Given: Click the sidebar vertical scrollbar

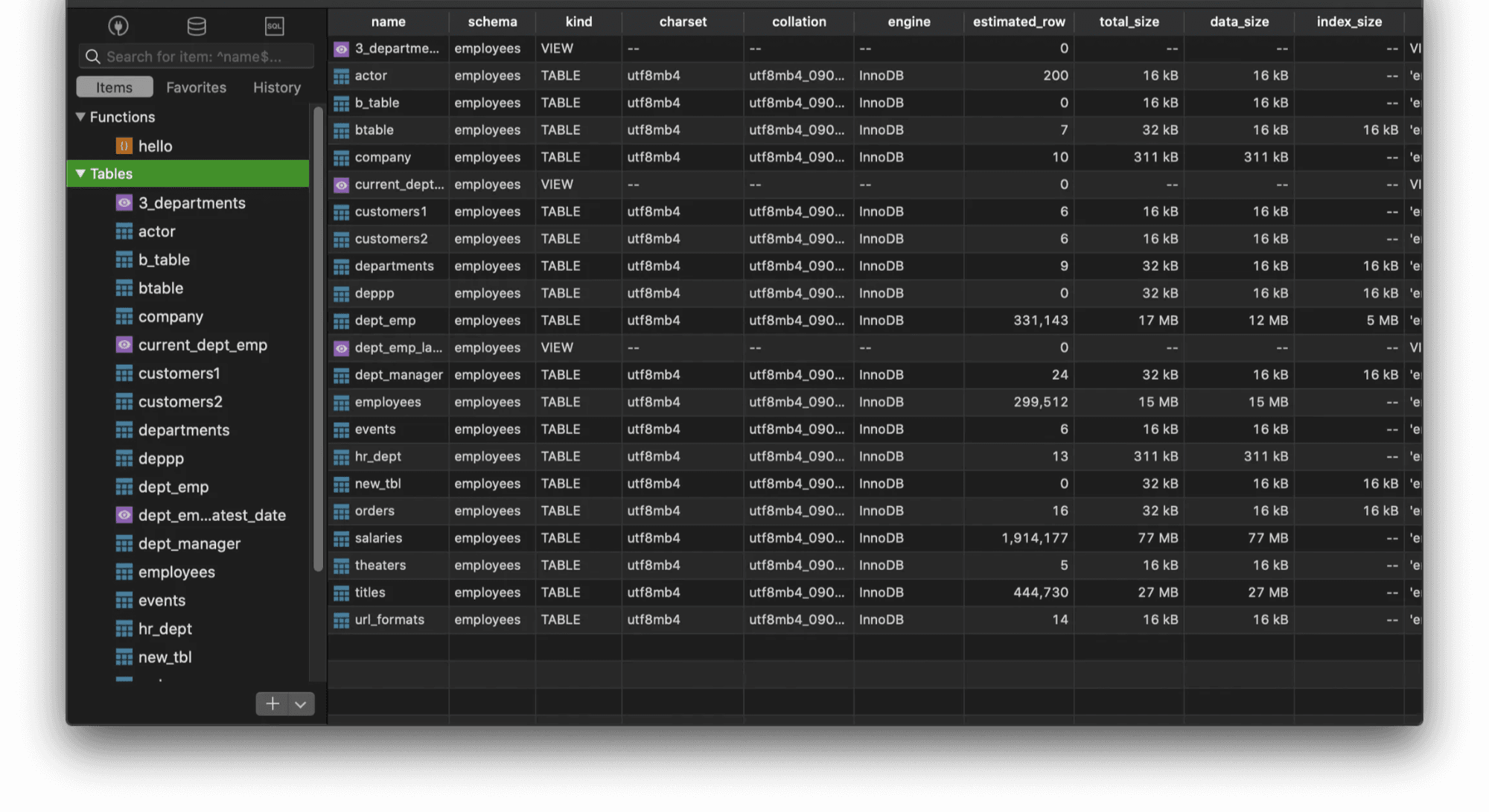Looking at the screenshot, I should pyautogui.click(x=318, y=339).
